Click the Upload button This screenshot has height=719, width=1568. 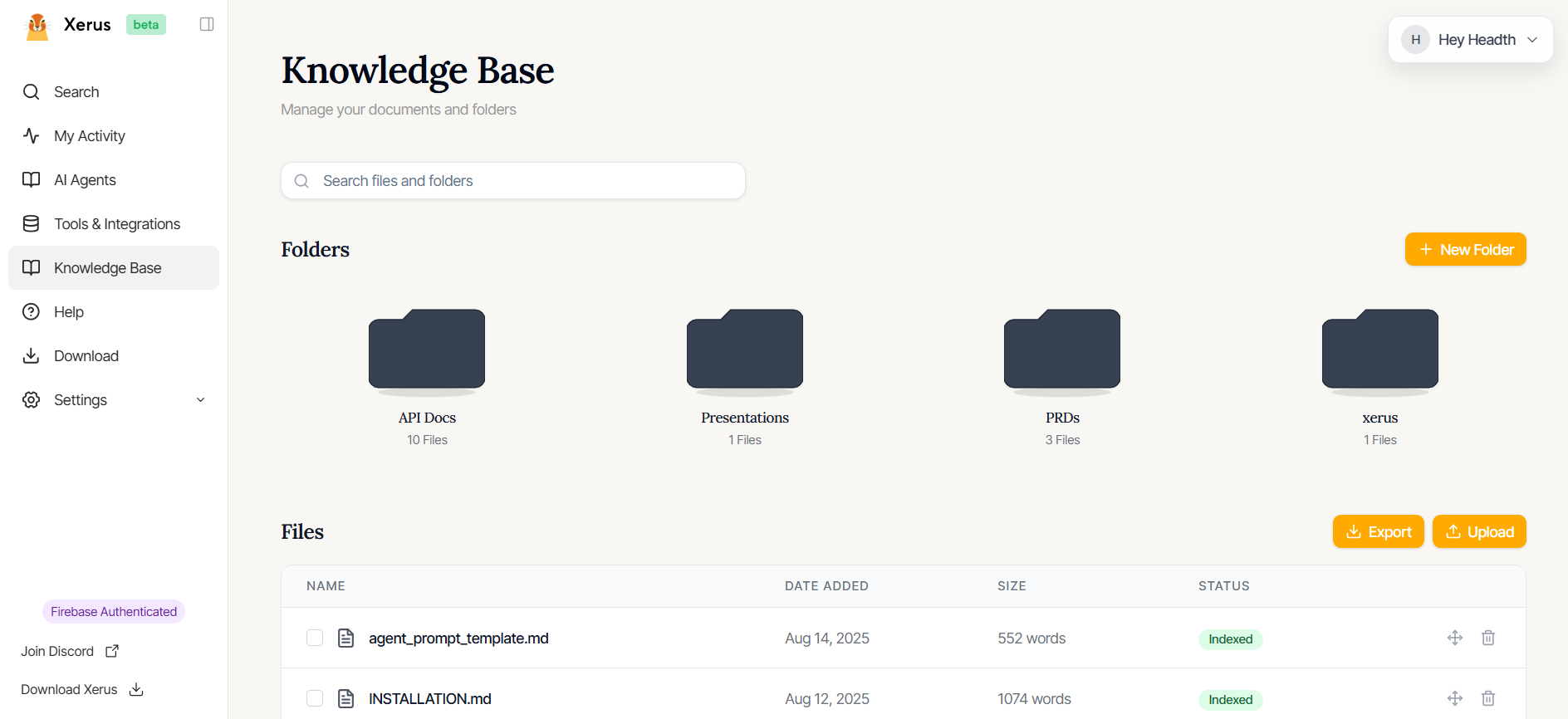(1479, 532)
